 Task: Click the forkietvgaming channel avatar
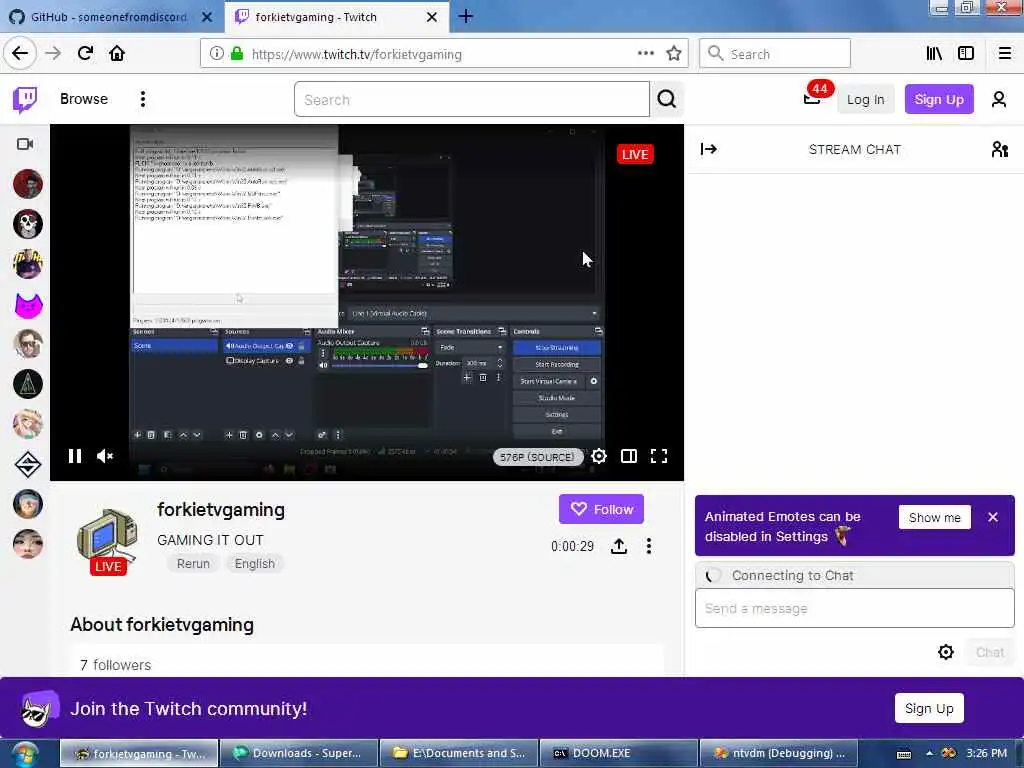(x=107, y=538)
